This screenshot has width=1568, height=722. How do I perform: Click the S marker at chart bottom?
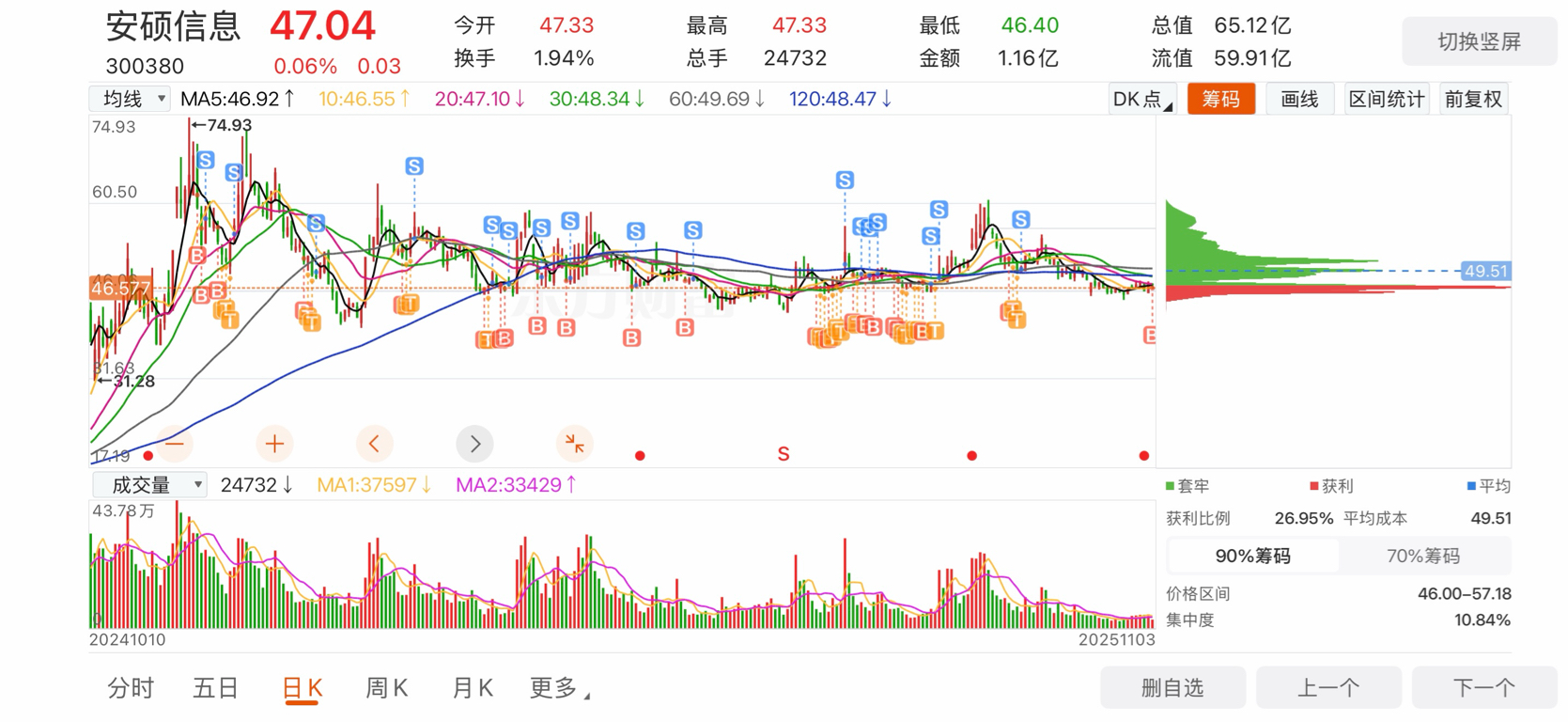click(784, 455)
